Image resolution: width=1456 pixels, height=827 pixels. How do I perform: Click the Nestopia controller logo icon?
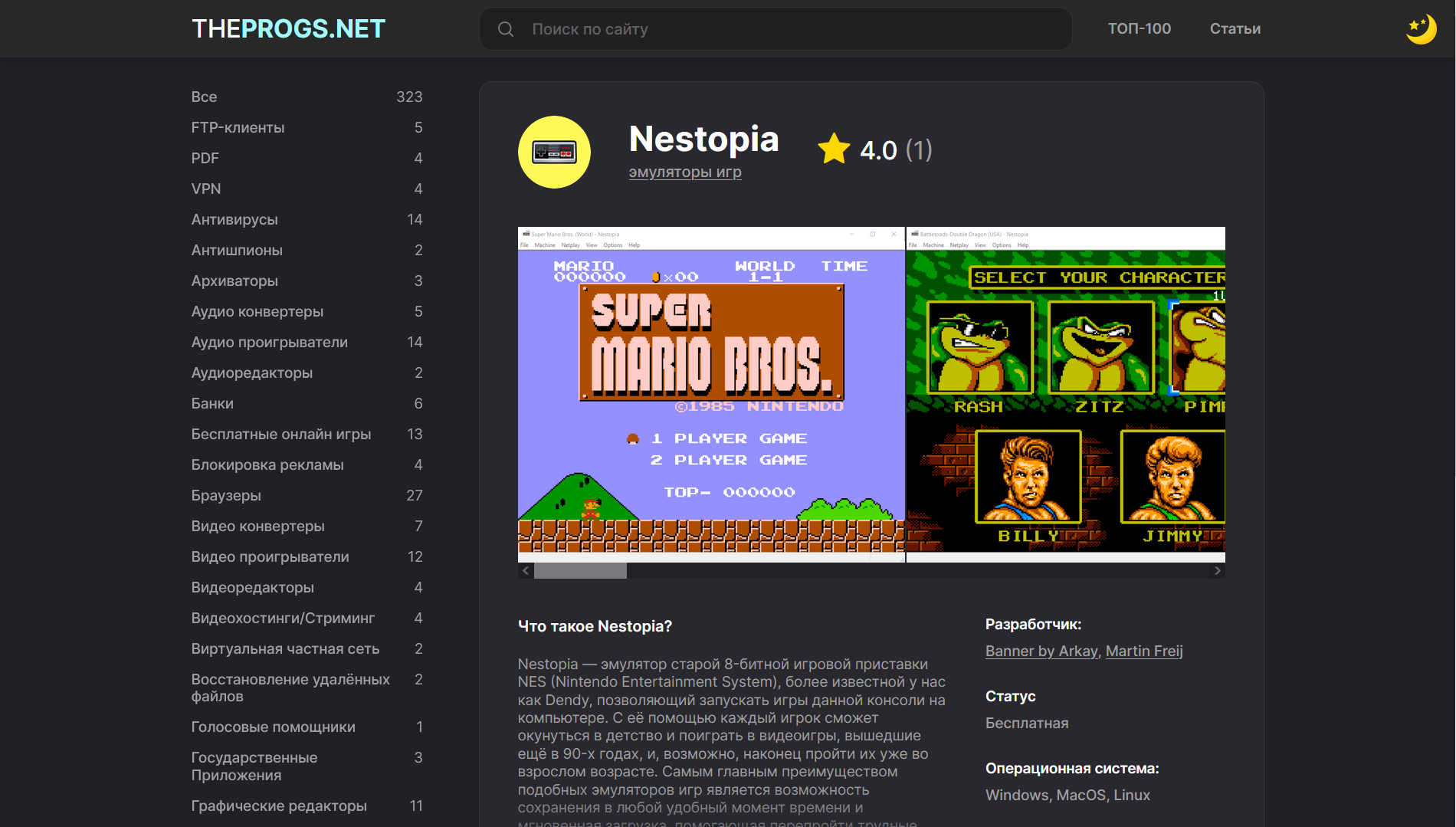pyautogui.click(x=554, y=152)
